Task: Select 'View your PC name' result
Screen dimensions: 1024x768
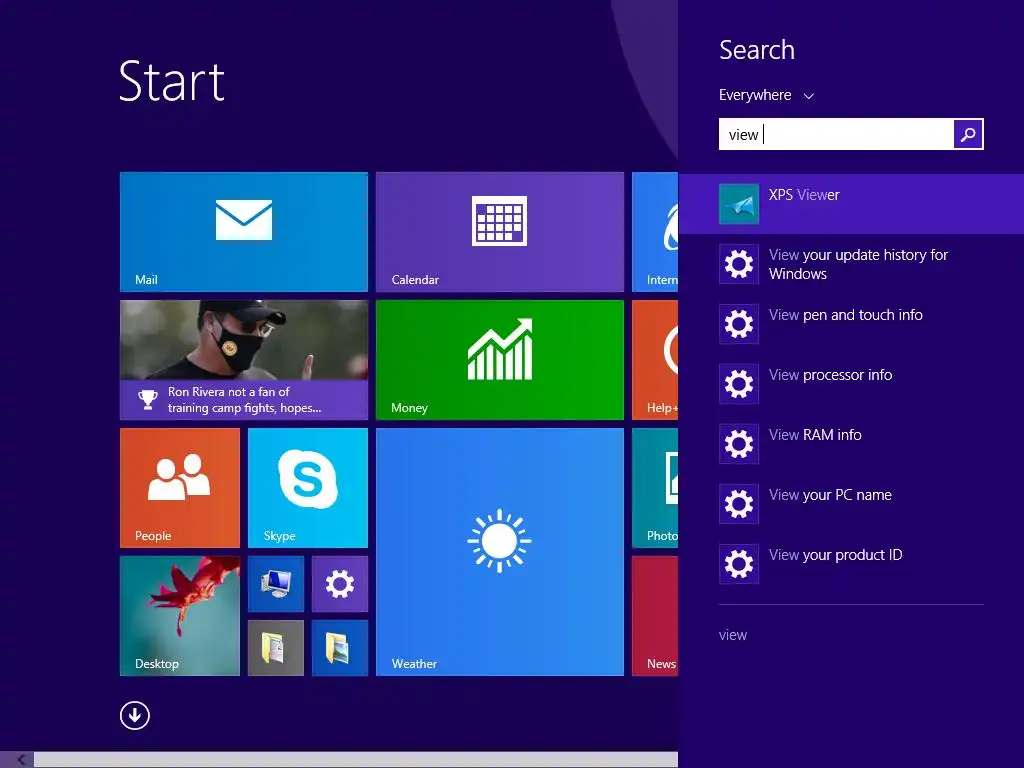Action: pyautogui.click(x=851, y=504)
